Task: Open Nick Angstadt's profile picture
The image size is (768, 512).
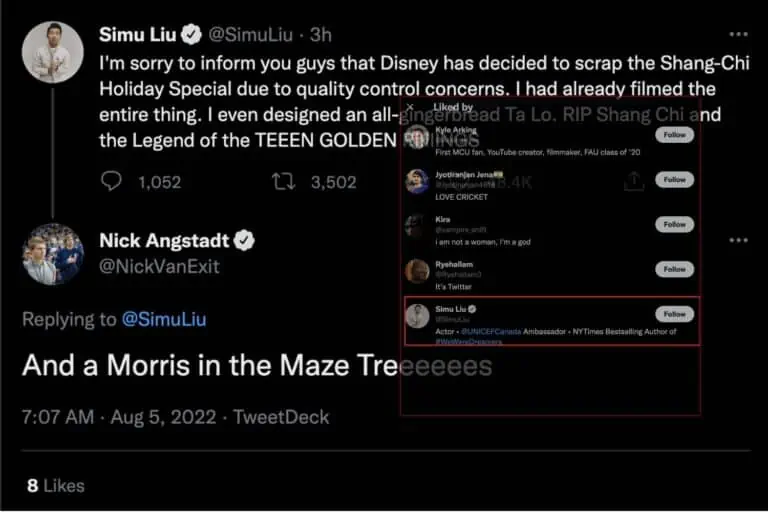Action: click(x=52, y=253)
